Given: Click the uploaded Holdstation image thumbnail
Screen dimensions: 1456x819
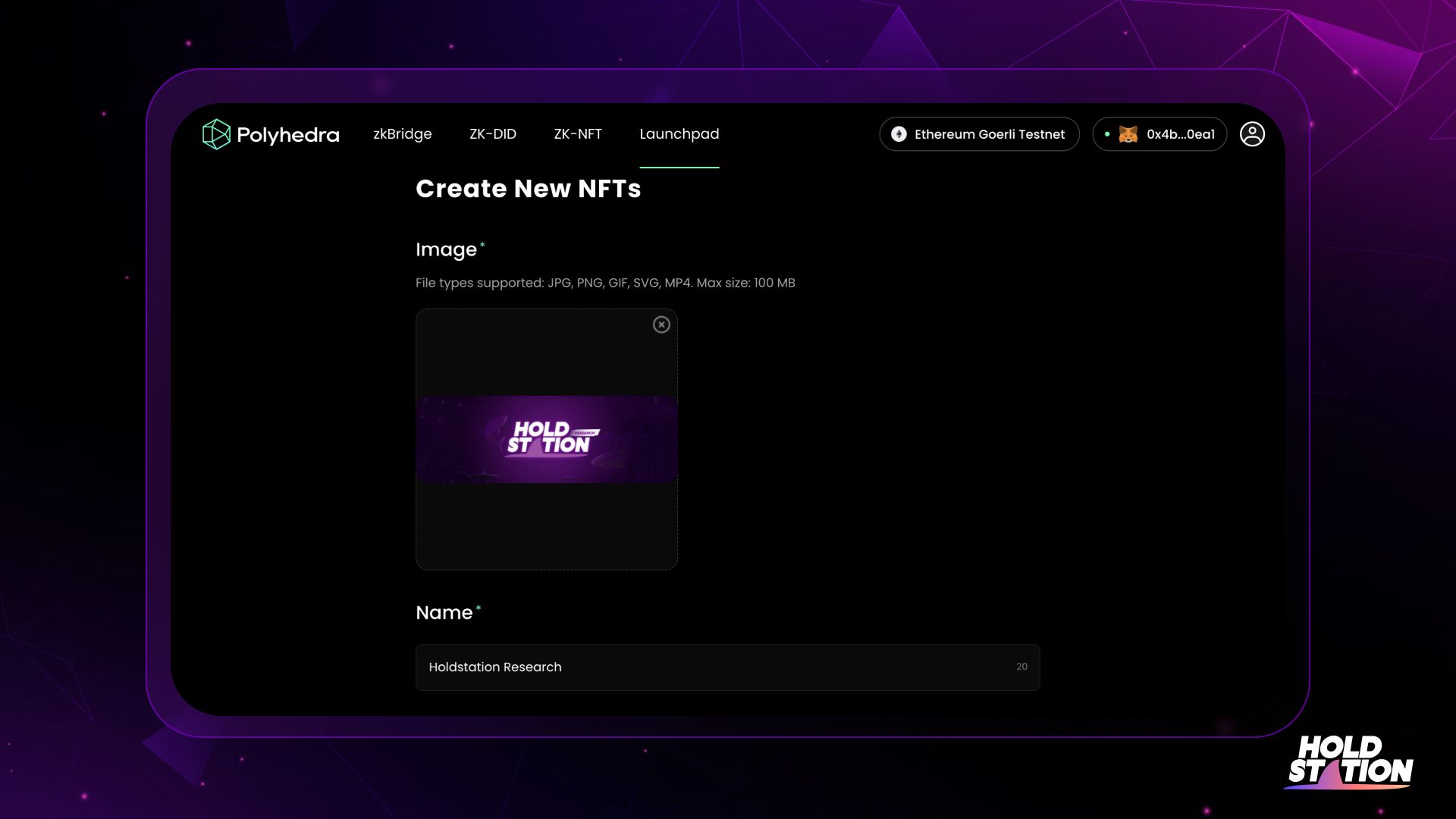Looking at the screenshot, I should click(547, 439).
